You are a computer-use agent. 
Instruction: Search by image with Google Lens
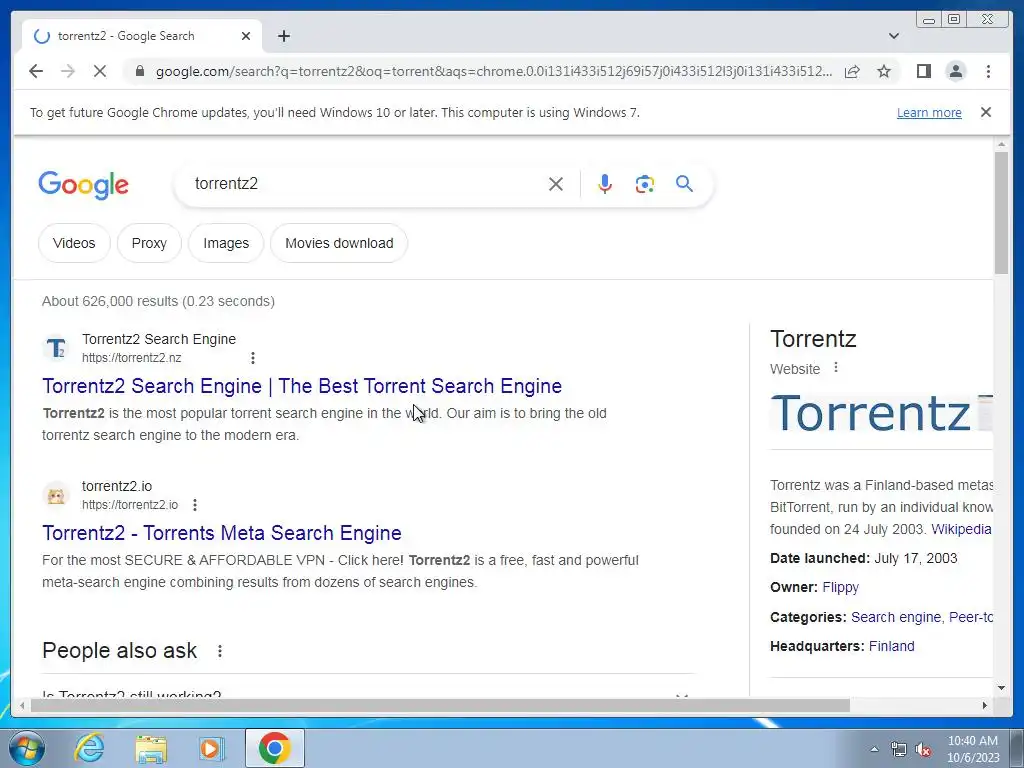point(645,184)
